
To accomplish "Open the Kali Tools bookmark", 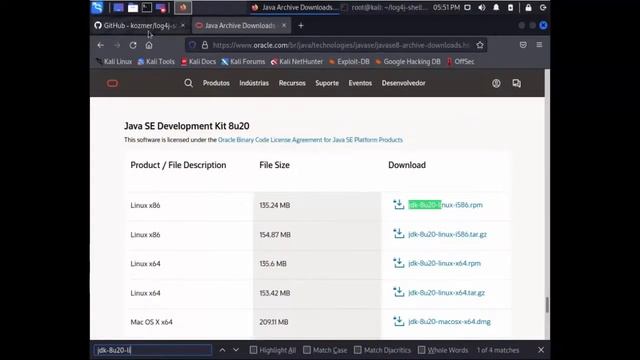I will [156, 62].
